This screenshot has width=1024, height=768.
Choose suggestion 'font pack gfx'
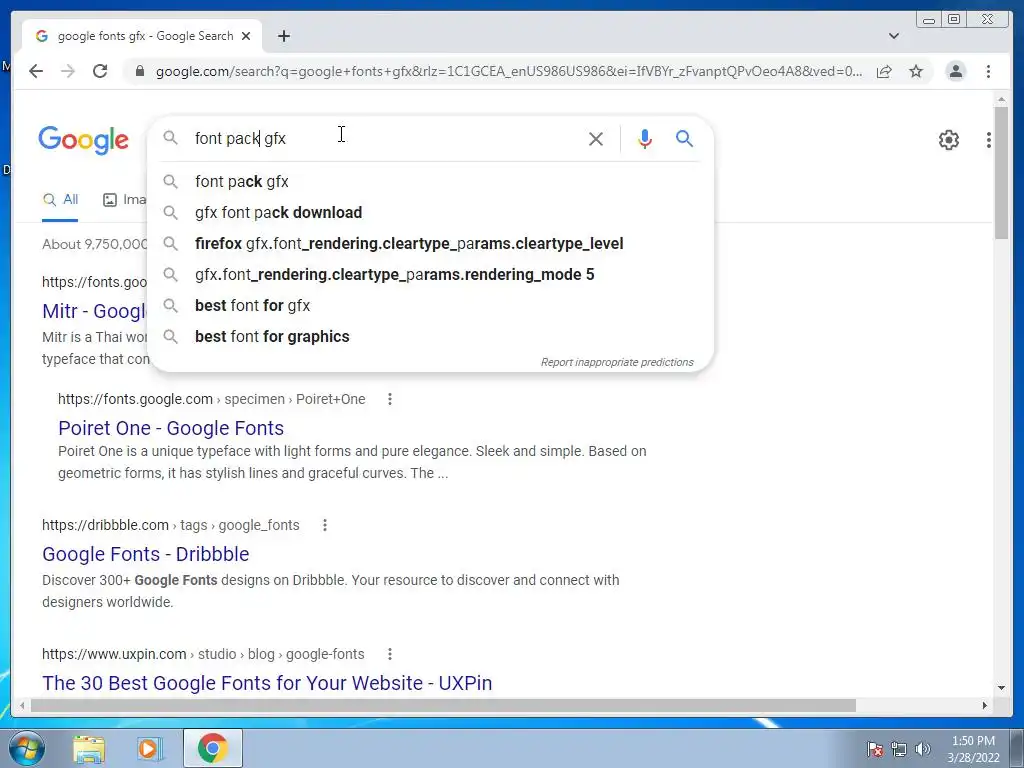431,182
